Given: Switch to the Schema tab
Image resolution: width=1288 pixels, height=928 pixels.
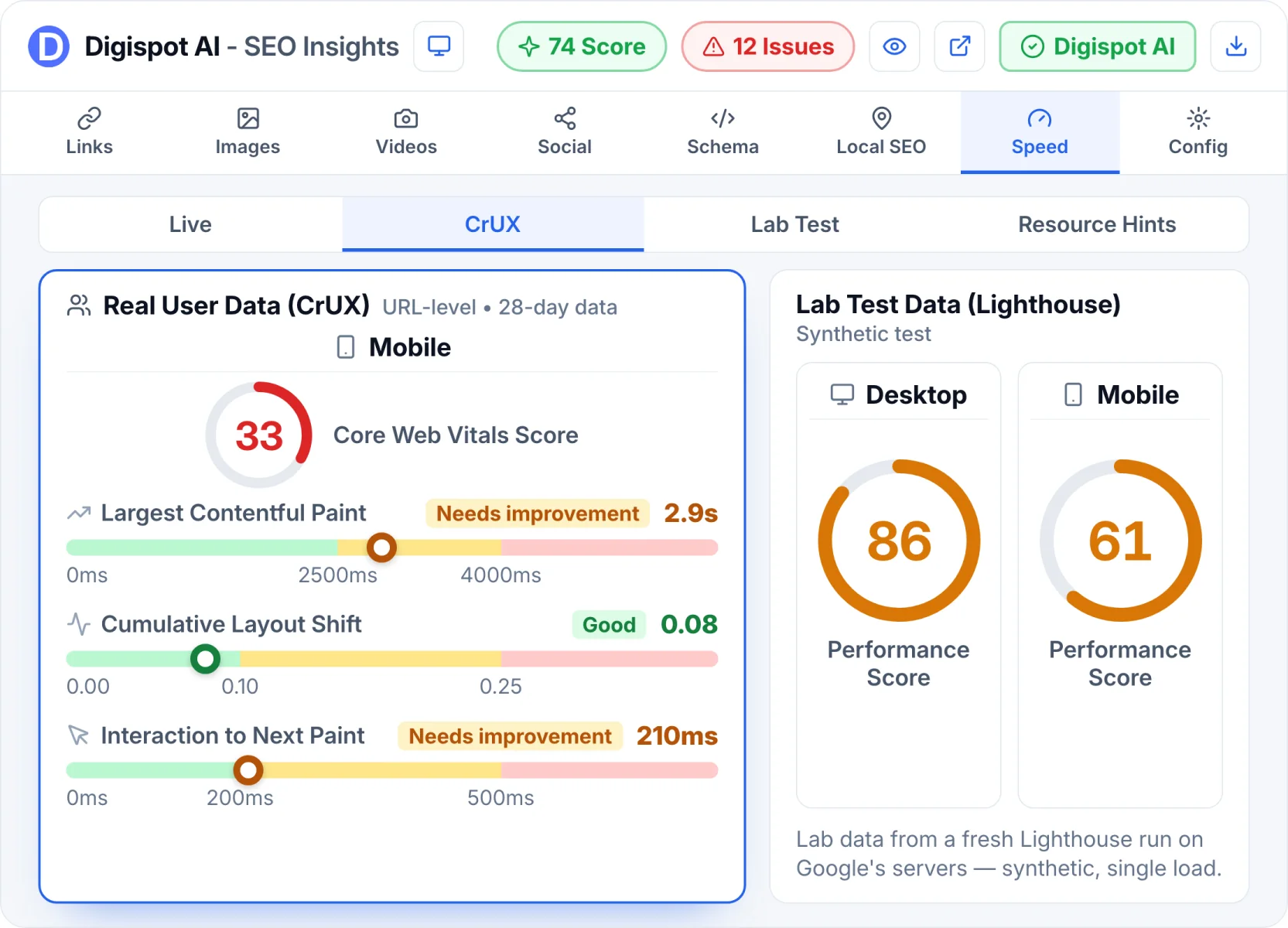Looking at the screenshot, I should pyautogui.click(x=723, y=132).
